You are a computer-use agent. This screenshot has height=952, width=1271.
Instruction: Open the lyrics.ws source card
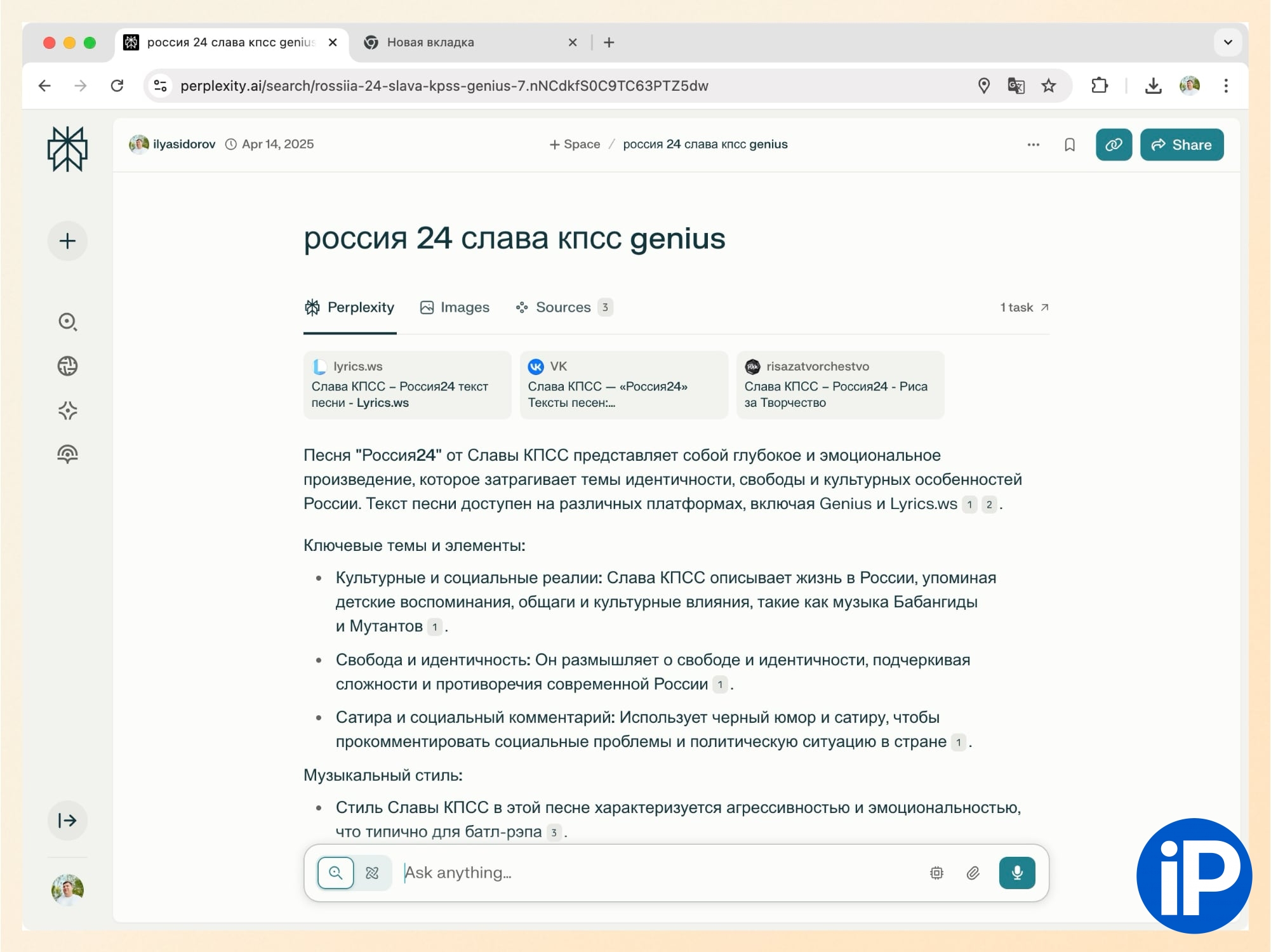(x=407, y=385)
